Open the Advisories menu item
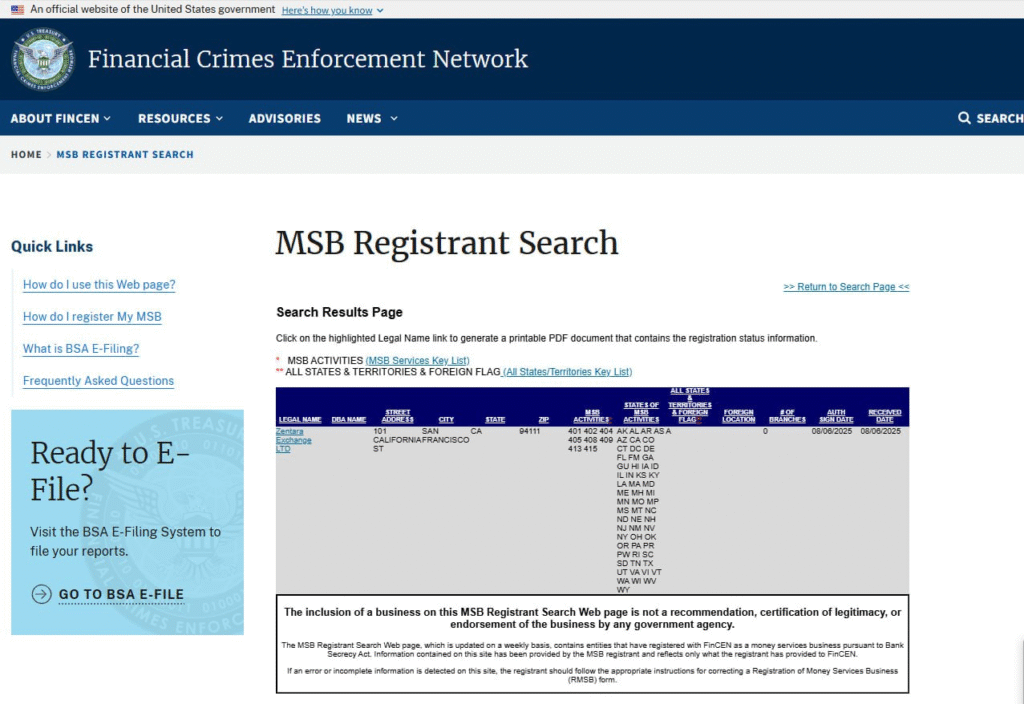Image resolution: width=1024 pixels, height=704 pixels. pyautogui.click(x=284, y=118)
